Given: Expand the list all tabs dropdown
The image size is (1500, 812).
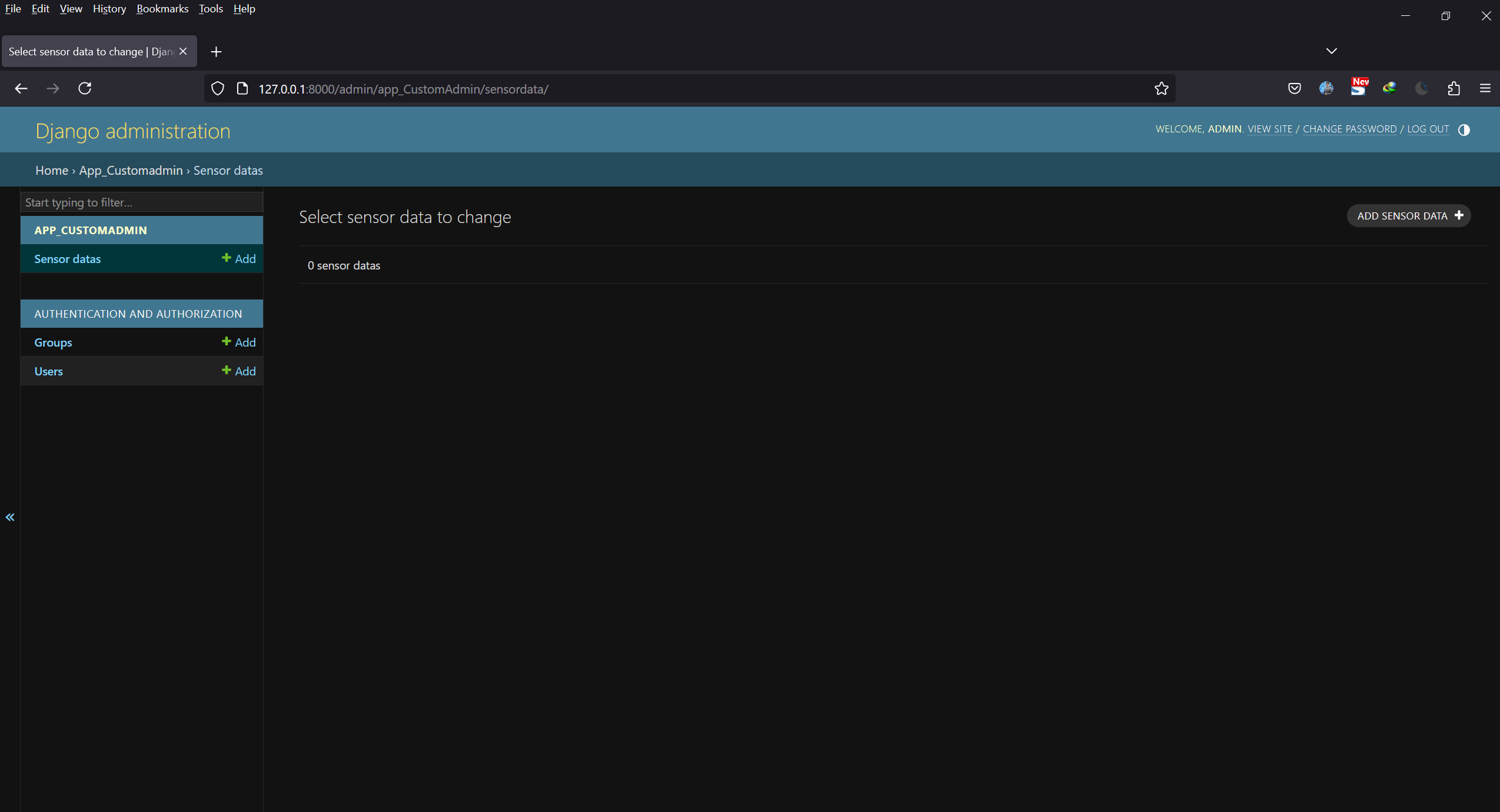Looking at the screenshot, I should pos(1331,51).
